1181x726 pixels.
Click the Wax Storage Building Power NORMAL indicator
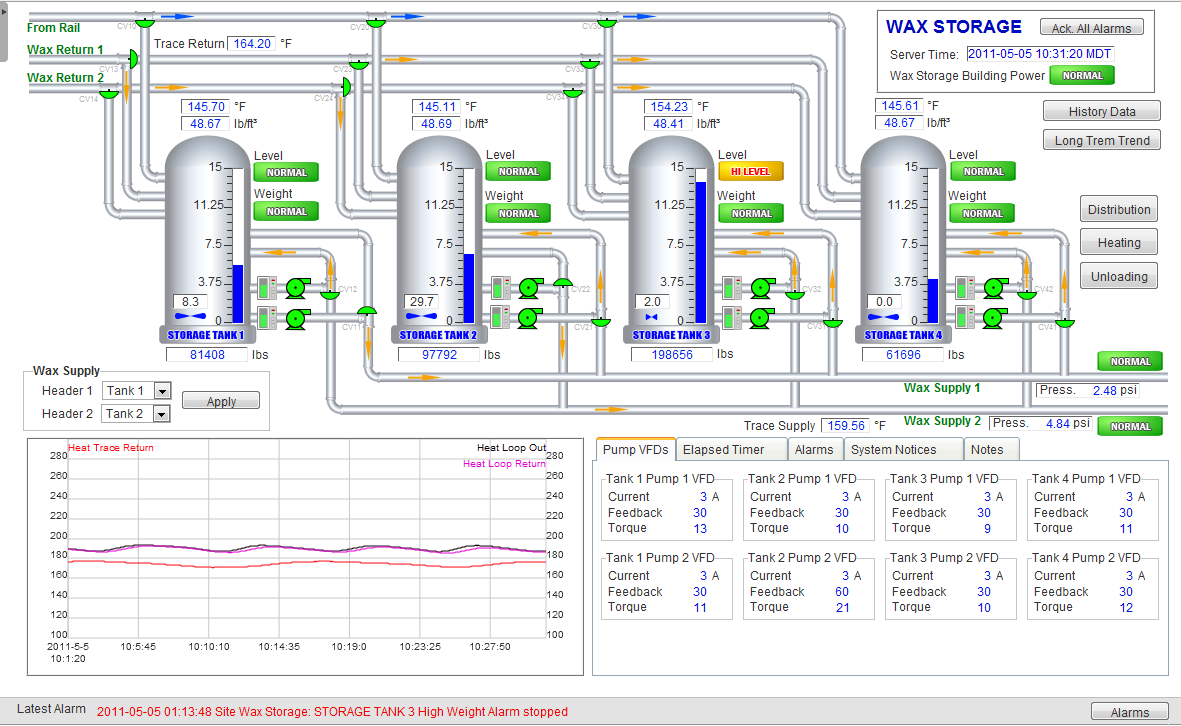pos(1082,75)
